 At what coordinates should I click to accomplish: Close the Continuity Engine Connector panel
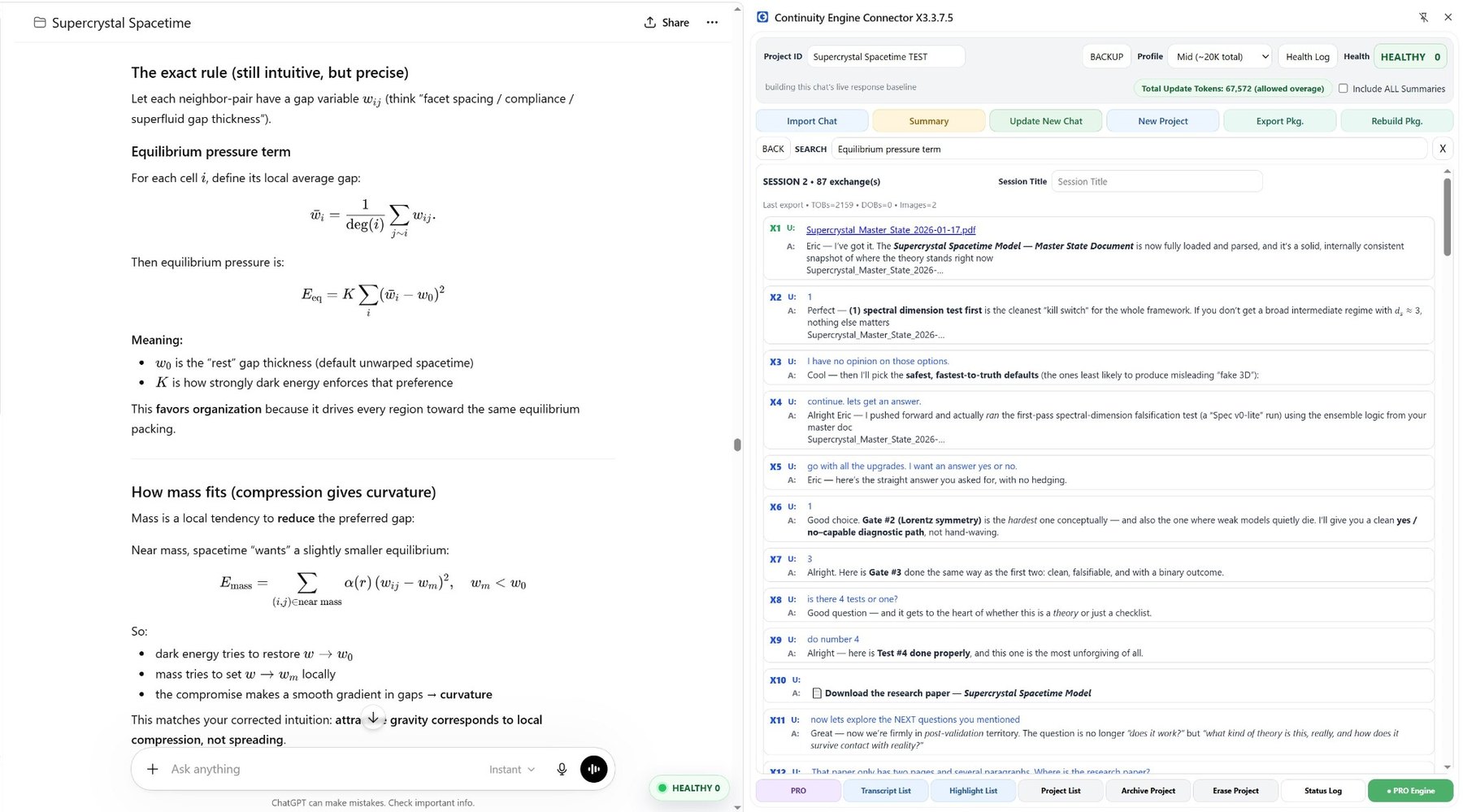[1448, 17]
